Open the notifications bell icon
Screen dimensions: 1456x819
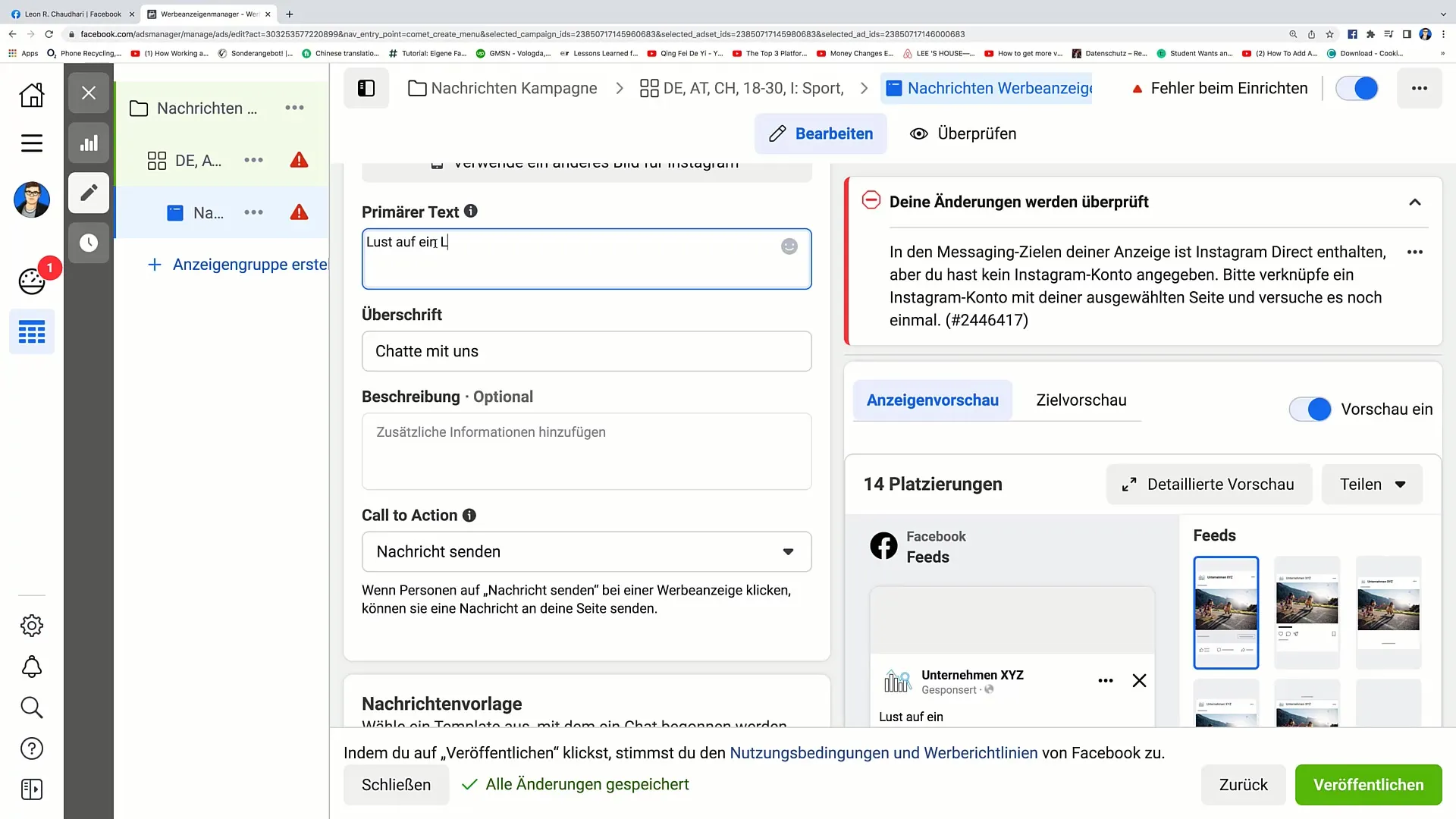click(32, 667)
